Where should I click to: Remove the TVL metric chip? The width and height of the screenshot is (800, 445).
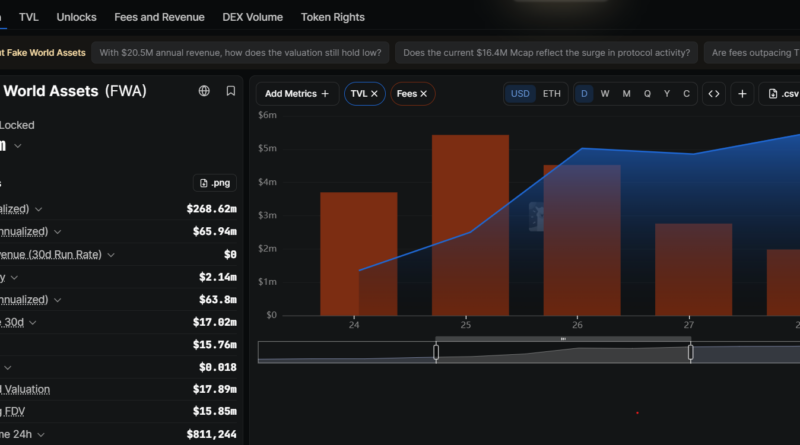(x=374, y=94)
